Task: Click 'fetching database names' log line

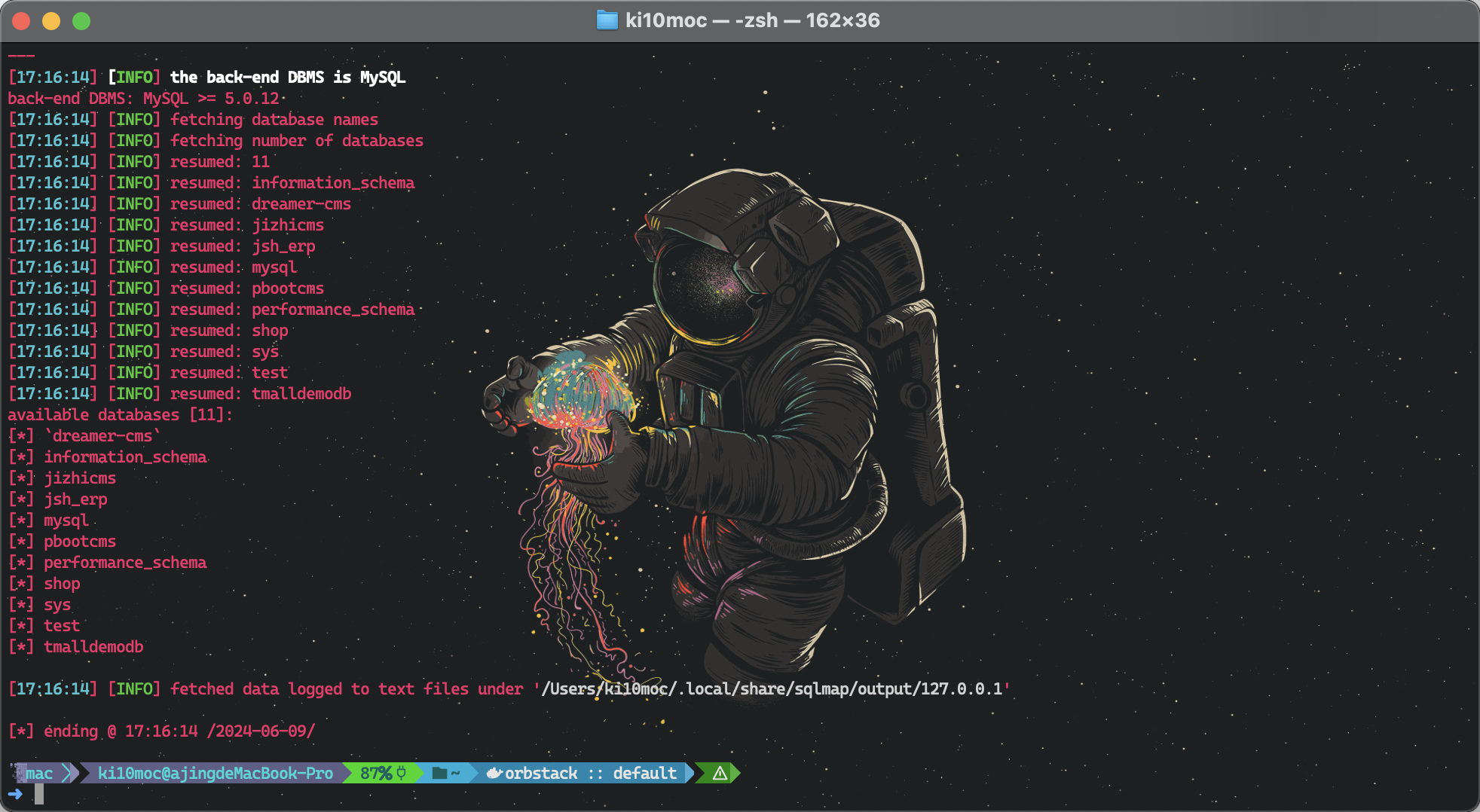Action: point(274,120)
